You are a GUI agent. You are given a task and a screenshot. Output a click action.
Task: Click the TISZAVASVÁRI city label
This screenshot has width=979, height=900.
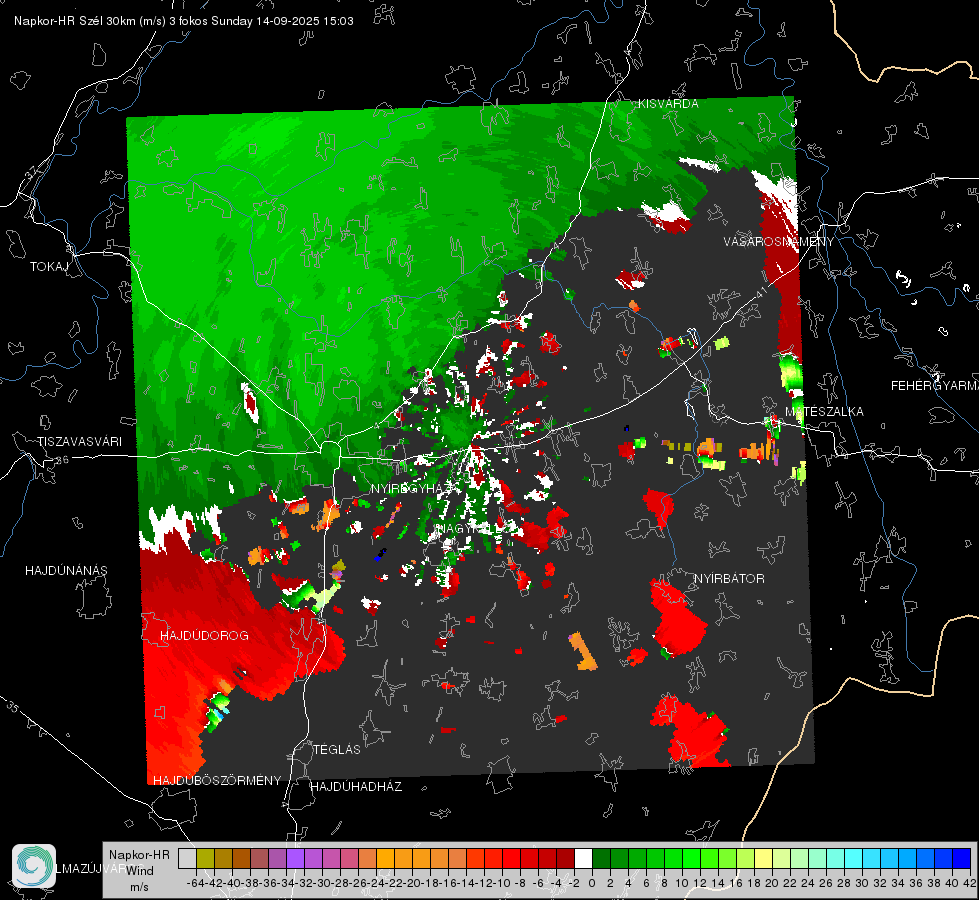coord(79,442)
